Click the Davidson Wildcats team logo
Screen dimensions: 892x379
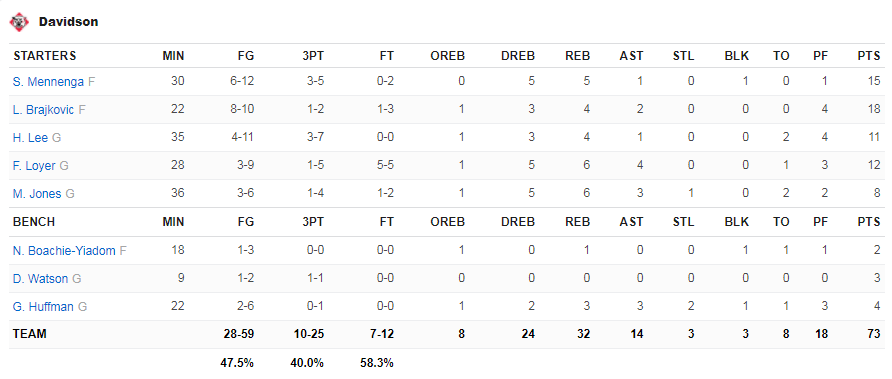19,22
